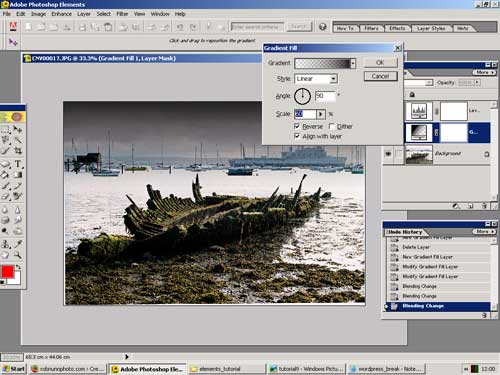Open the Filter menu

coord(122,14)
